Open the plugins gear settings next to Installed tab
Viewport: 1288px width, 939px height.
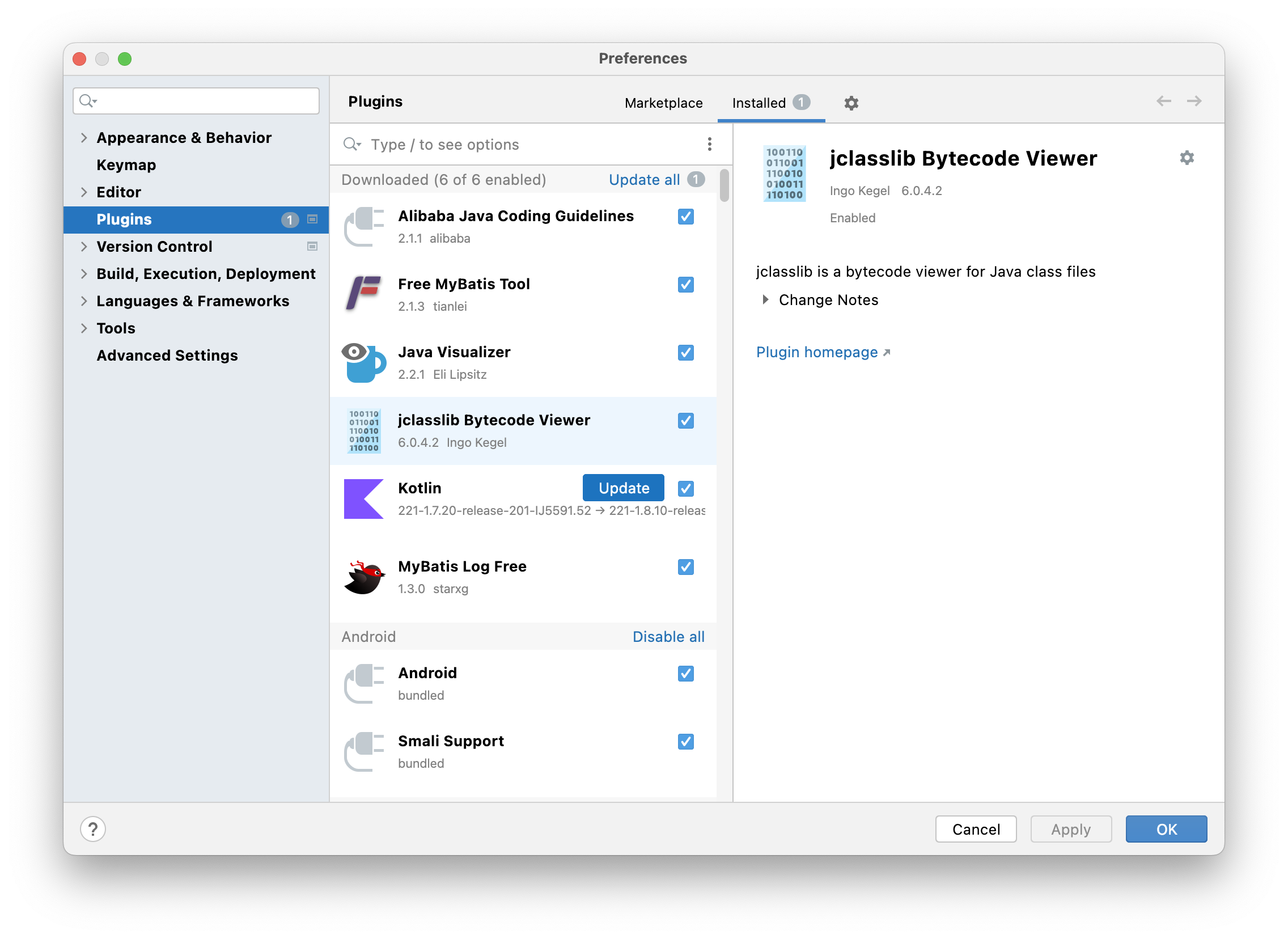[850, 103]
